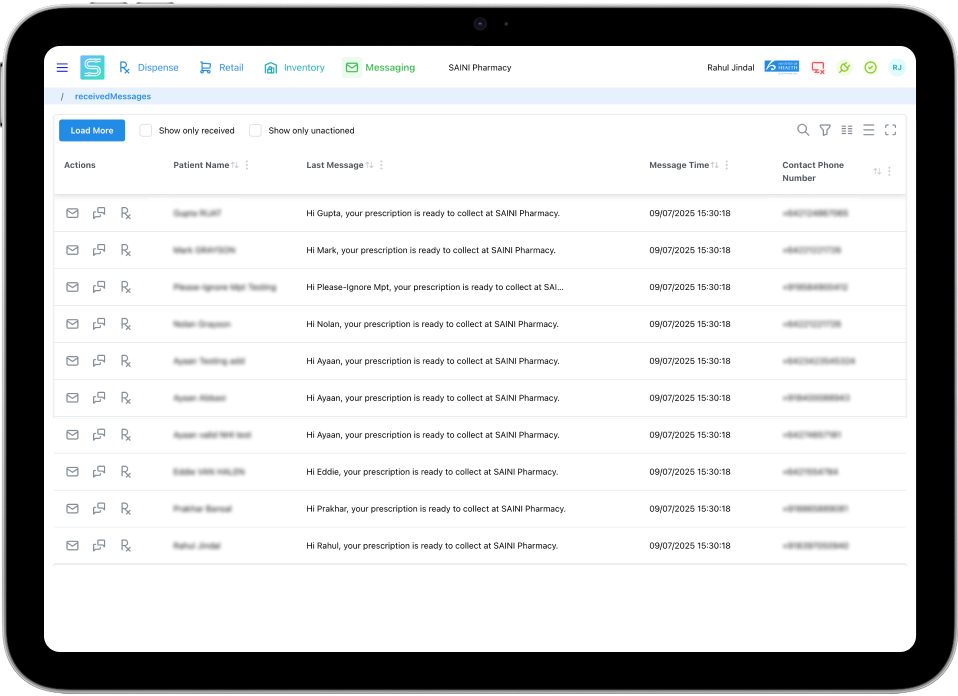The width and height of the screenshot is (958, 696).
Task: Click the Load More button
Action: [92, 131]
